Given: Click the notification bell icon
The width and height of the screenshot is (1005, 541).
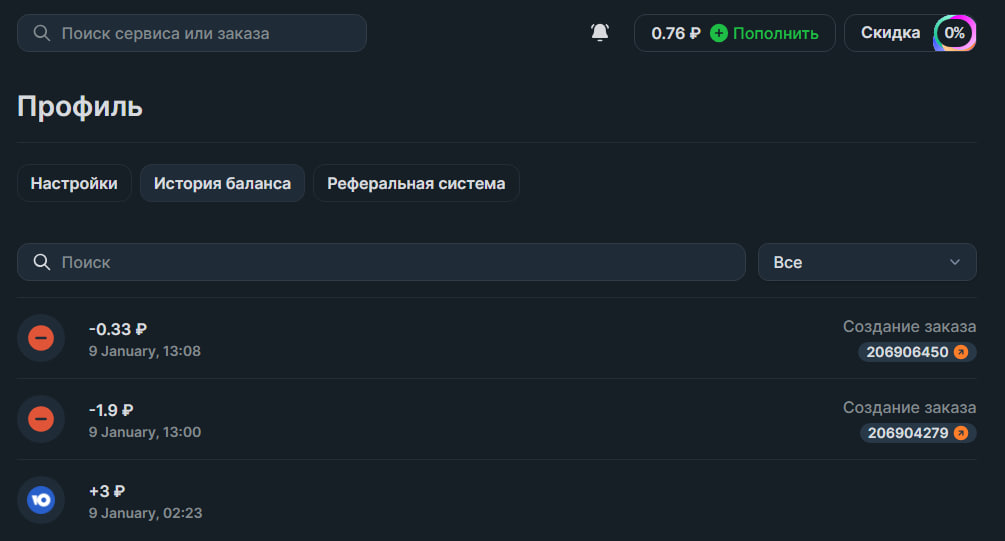Looking at the screenshot, I should (600, 33).
